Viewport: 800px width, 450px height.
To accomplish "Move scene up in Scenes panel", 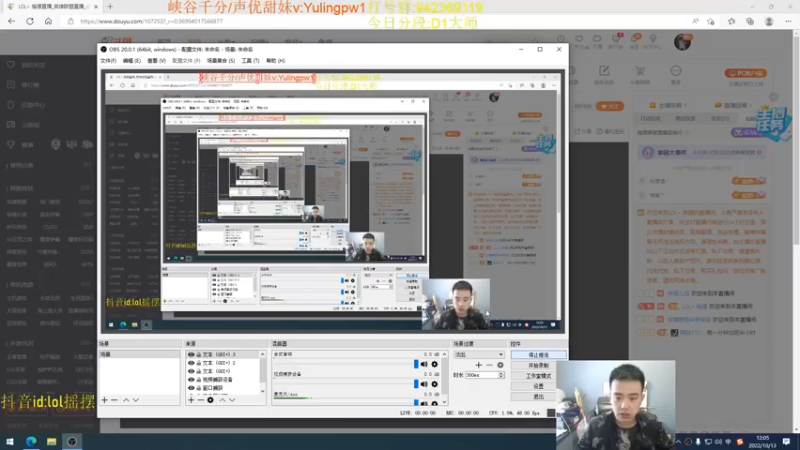I will (x=126, y=400).
